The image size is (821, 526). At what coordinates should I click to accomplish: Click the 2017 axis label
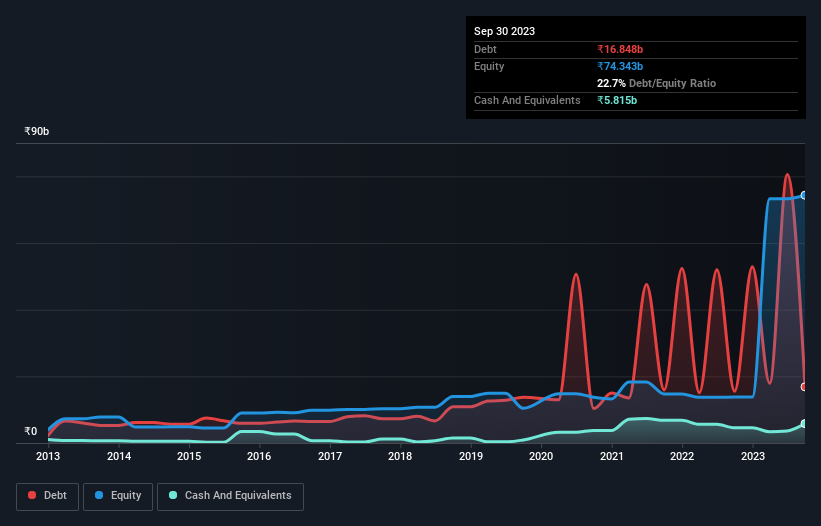click(330, 456)
